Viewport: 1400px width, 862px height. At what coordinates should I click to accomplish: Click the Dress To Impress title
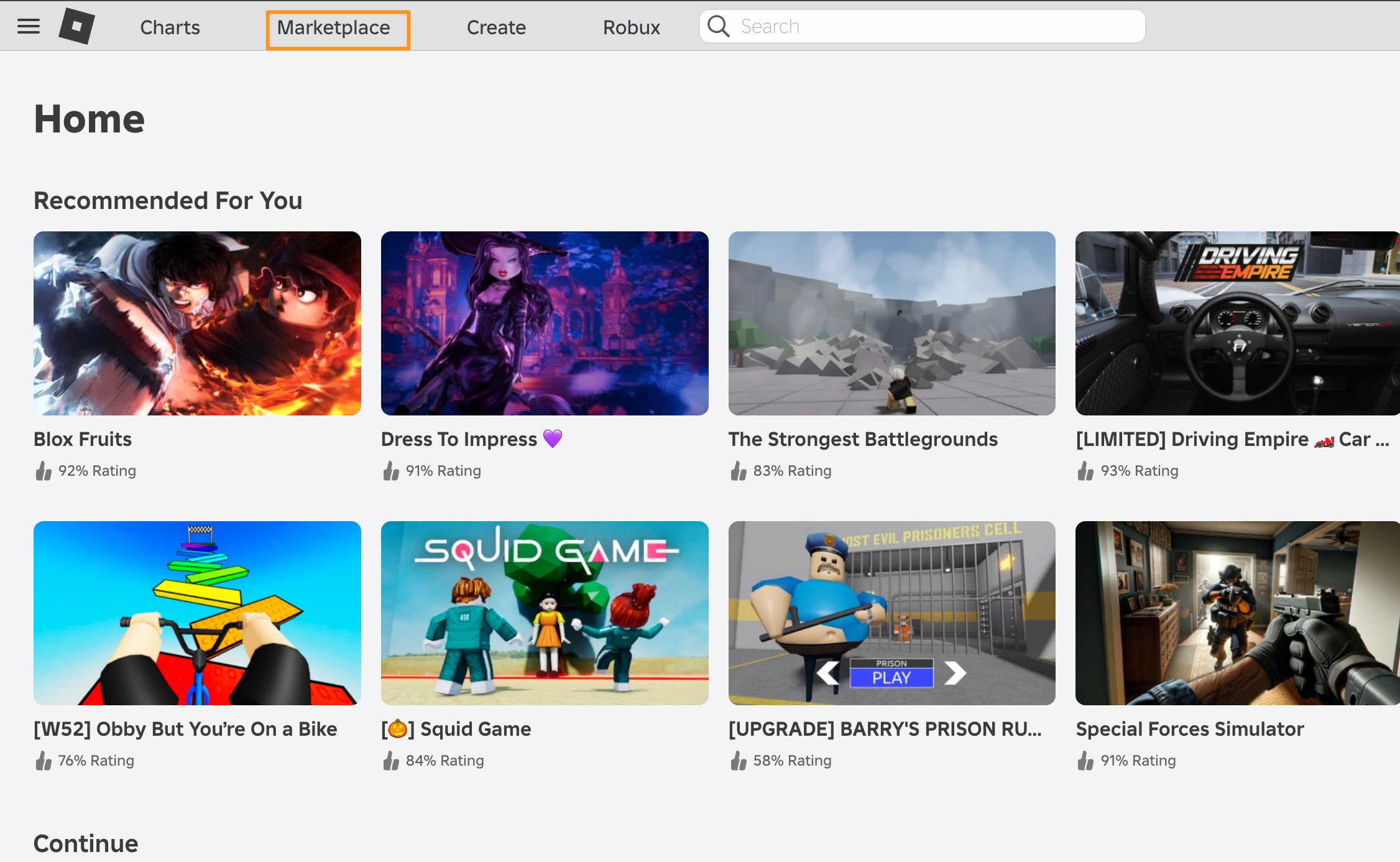[x=472, y=439]
